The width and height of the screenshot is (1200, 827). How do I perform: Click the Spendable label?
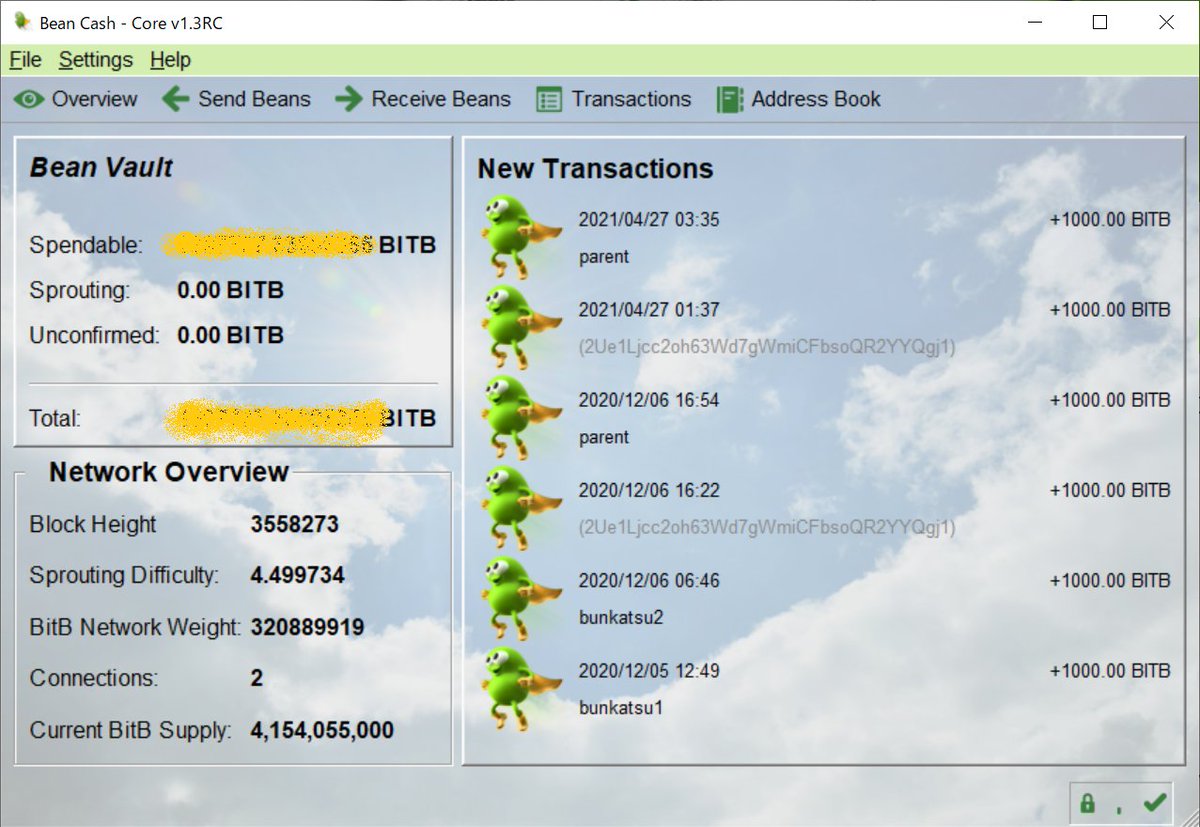87,245
